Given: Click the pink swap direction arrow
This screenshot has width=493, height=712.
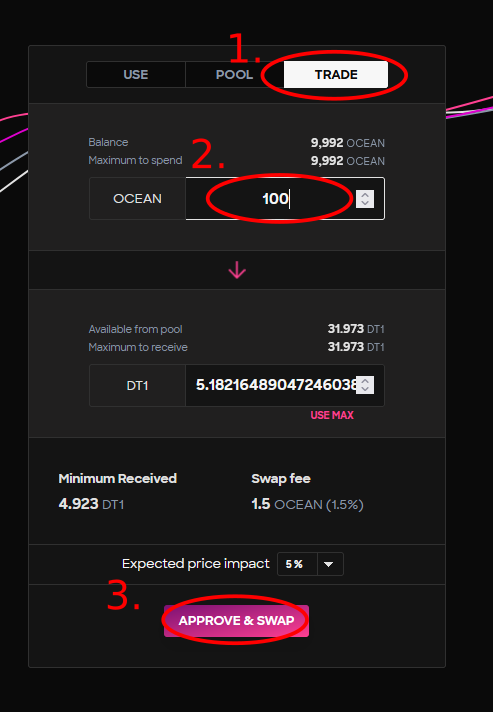Looking at the screenshot, I should pos(237,271).
